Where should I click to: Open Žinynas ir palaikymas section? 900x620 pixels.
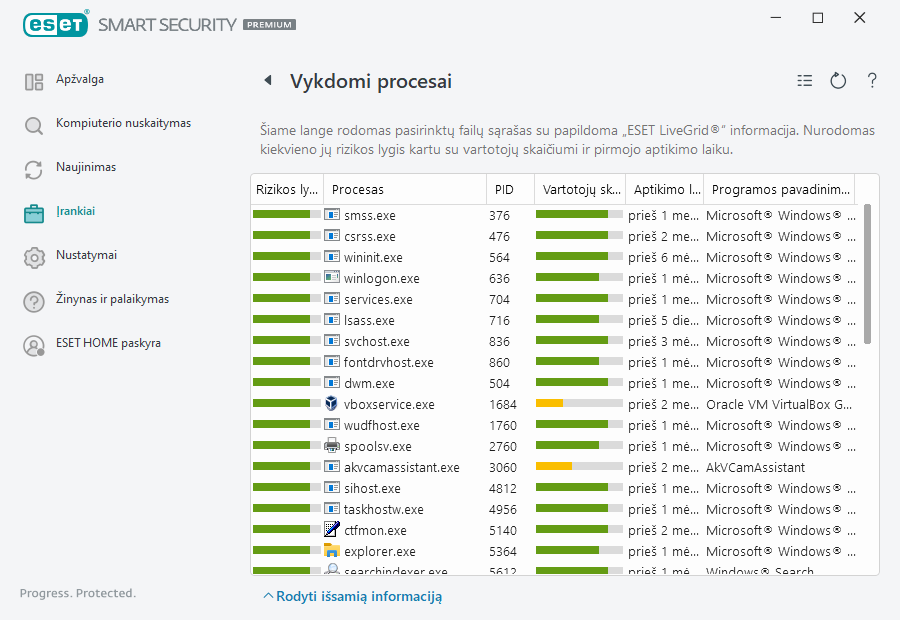[x=112, y=299]
